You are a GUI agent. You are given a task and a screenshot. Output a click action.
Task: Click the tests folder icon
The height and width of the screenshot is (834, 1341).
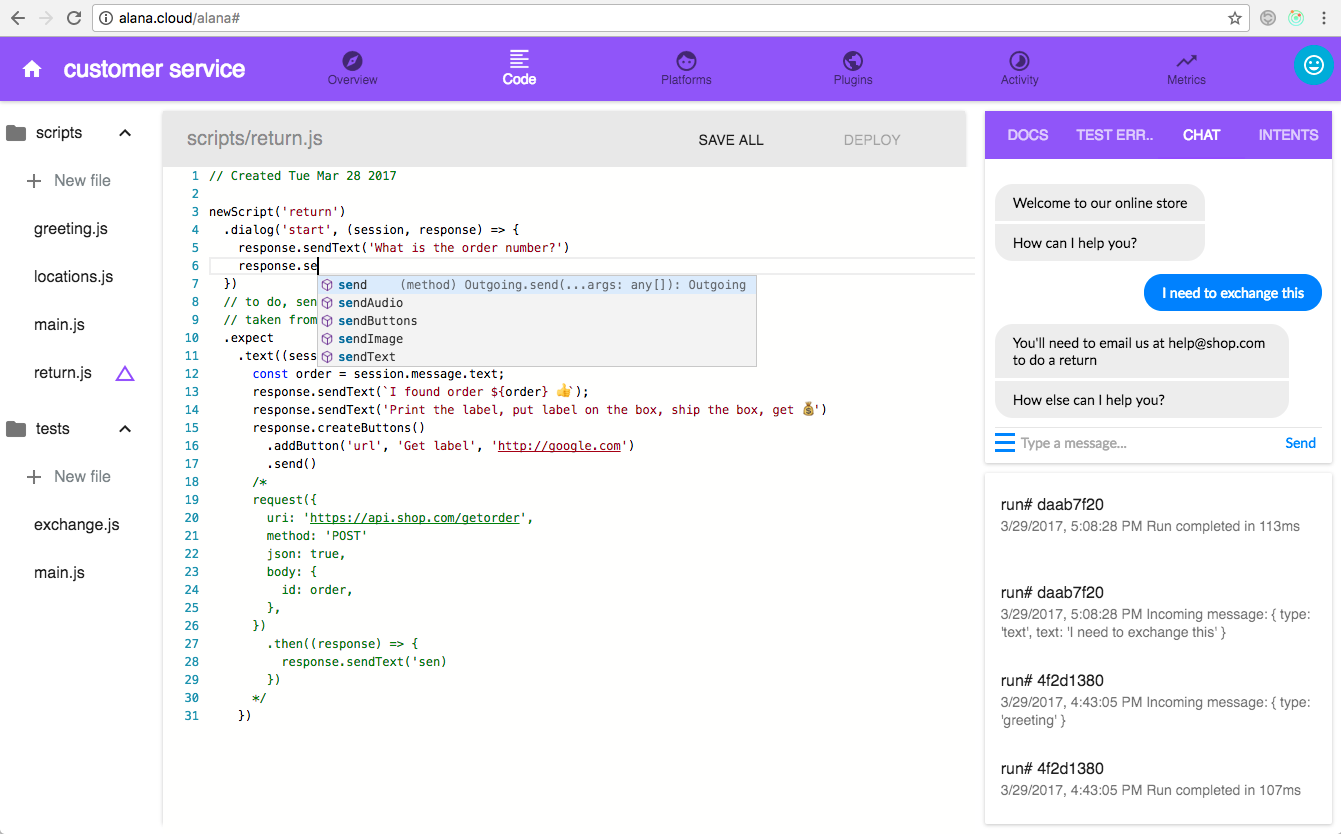16,429
